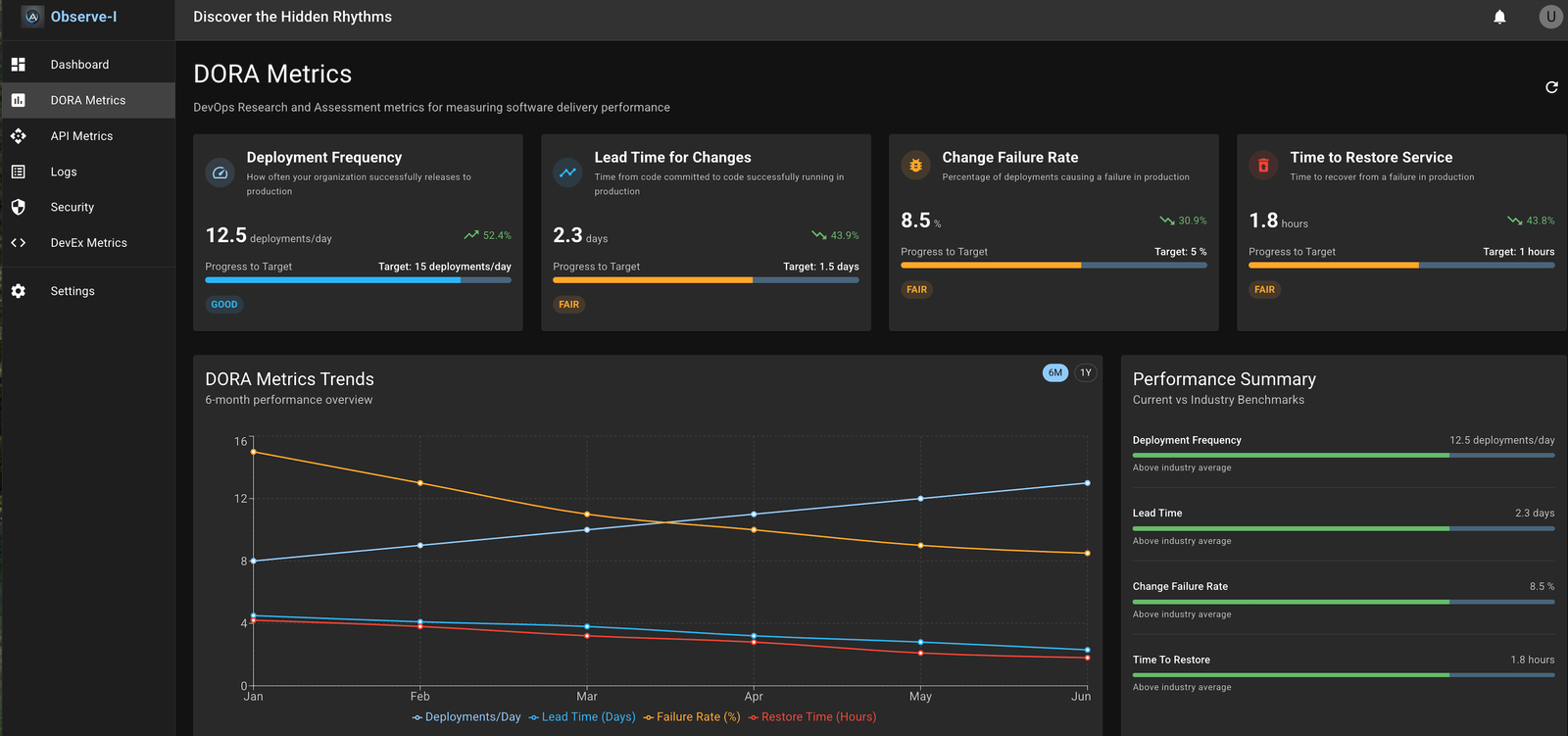Click the FAIR badge under Time to Restore

pyautogui.click(x=1265, y=289)
